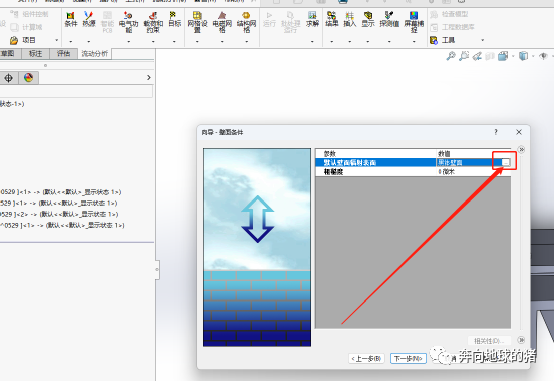The image size is (554, 381).
Task: Click the 热源 (heat source) ribbon icon
Action: 89,19
